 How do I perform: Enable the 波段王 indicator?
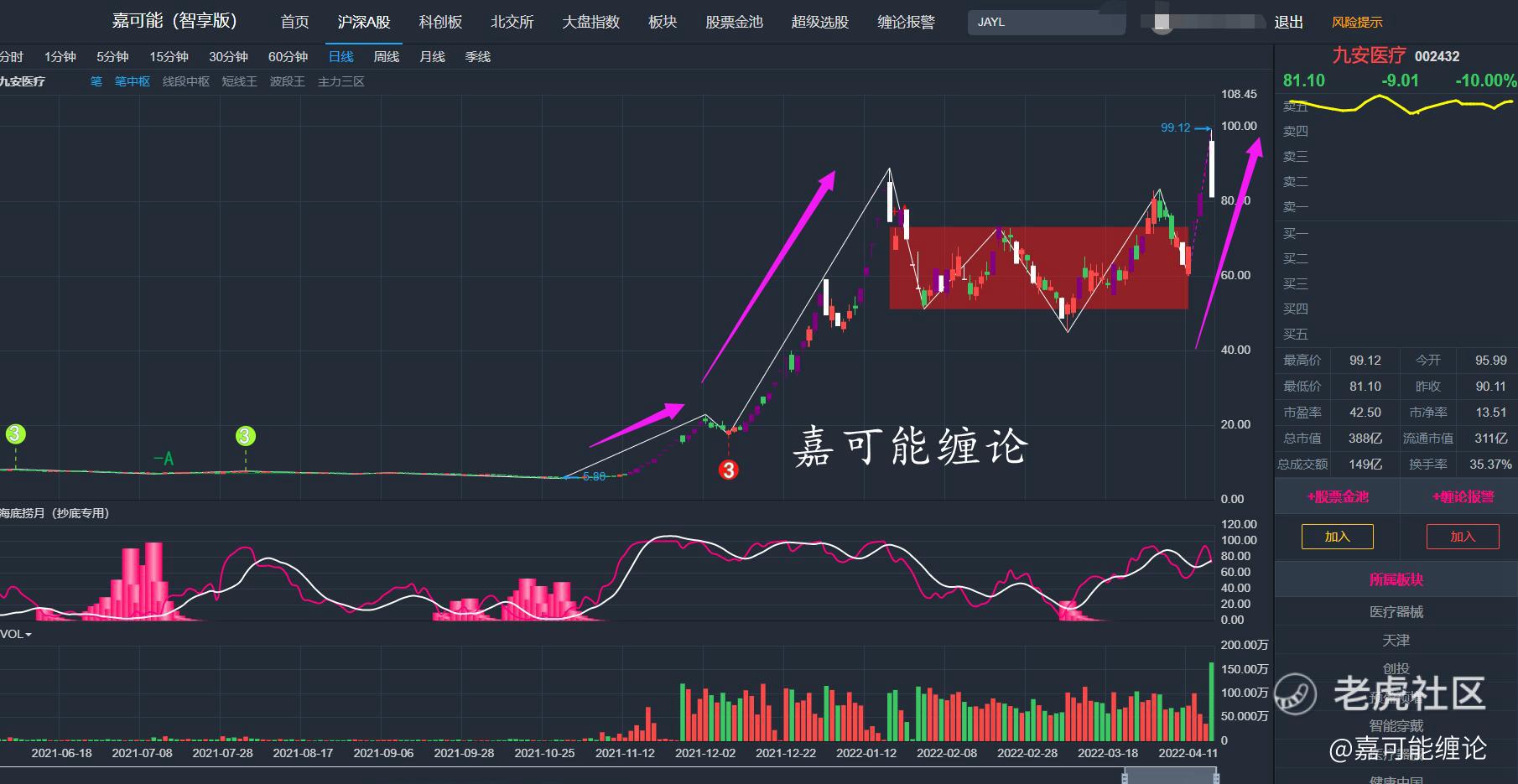click(x=288, y=81)
